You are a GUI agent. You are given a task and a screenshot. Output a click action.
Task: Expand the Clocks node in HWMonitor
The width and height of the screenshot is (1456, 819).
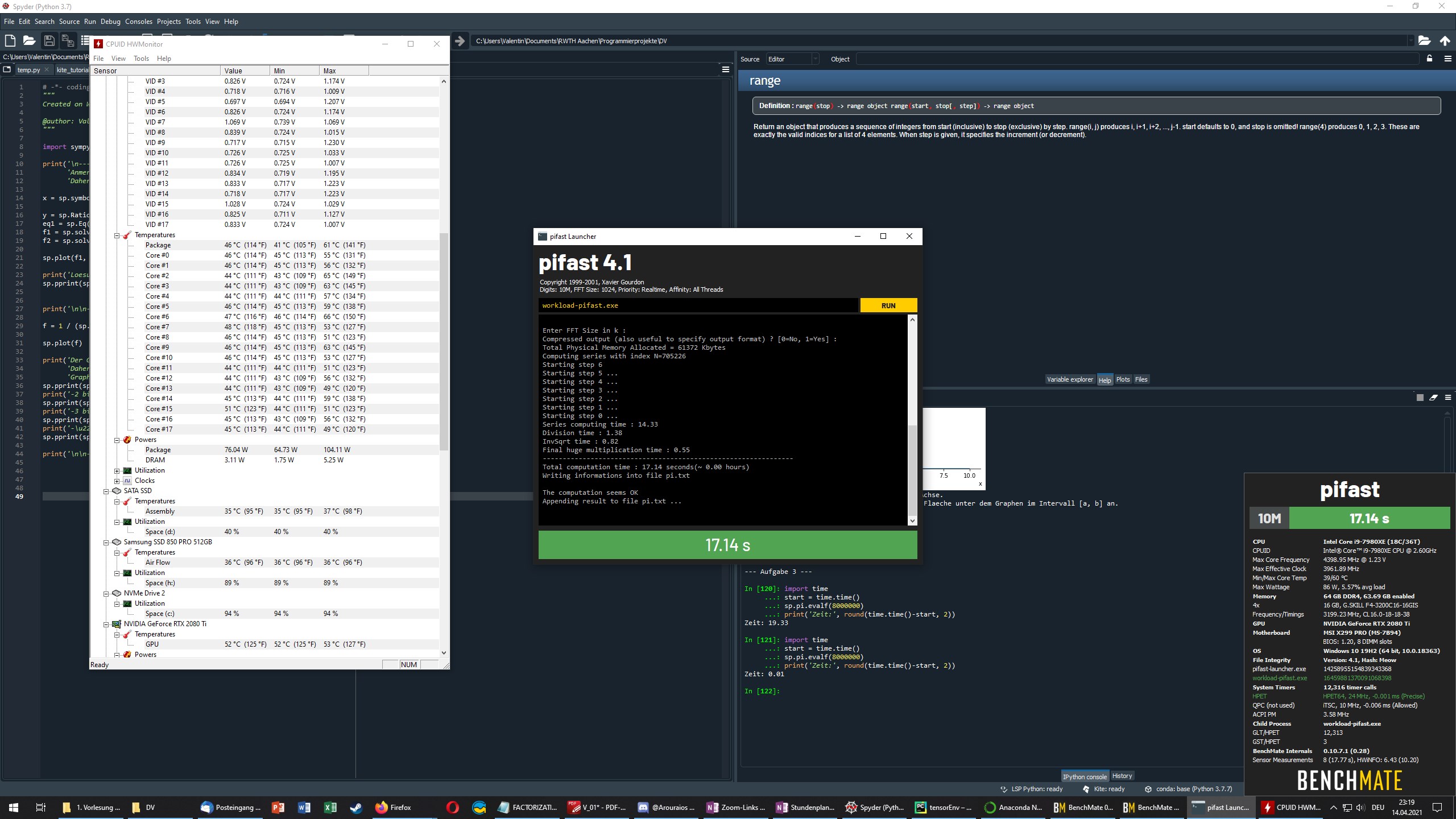pyautogui.click(x=117, y=481)
